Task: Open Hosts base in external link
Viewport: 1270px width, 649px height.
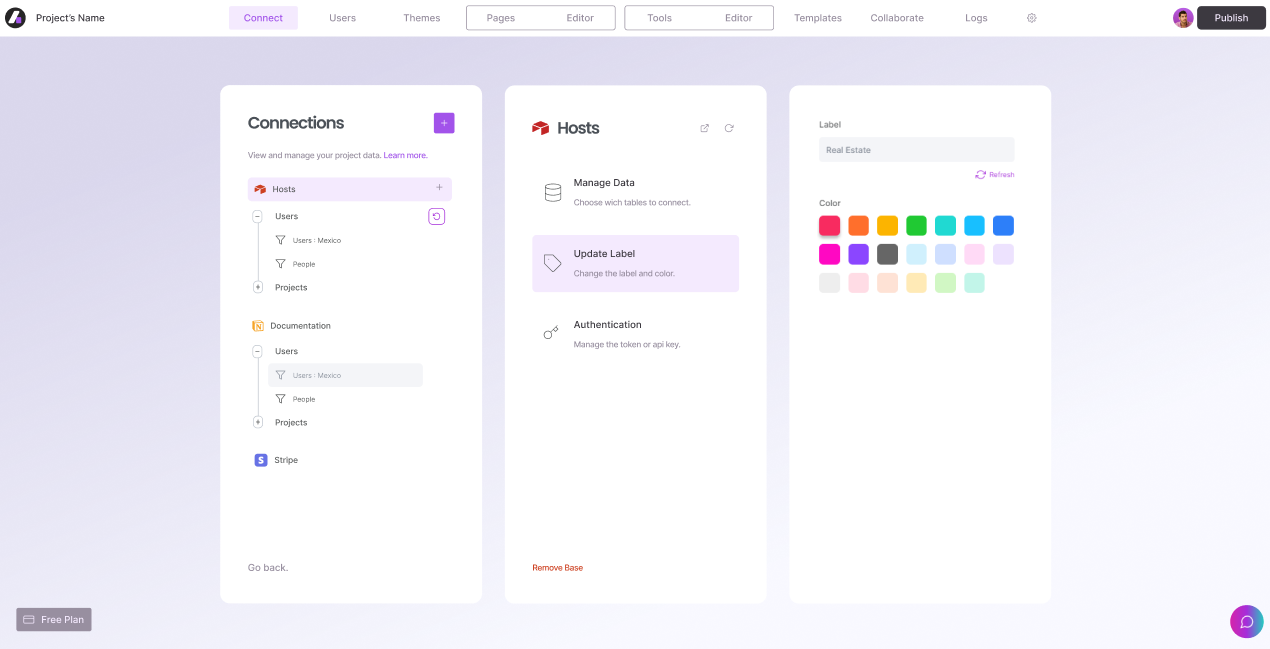Action: pyautogui.click(x=705, y=128)
